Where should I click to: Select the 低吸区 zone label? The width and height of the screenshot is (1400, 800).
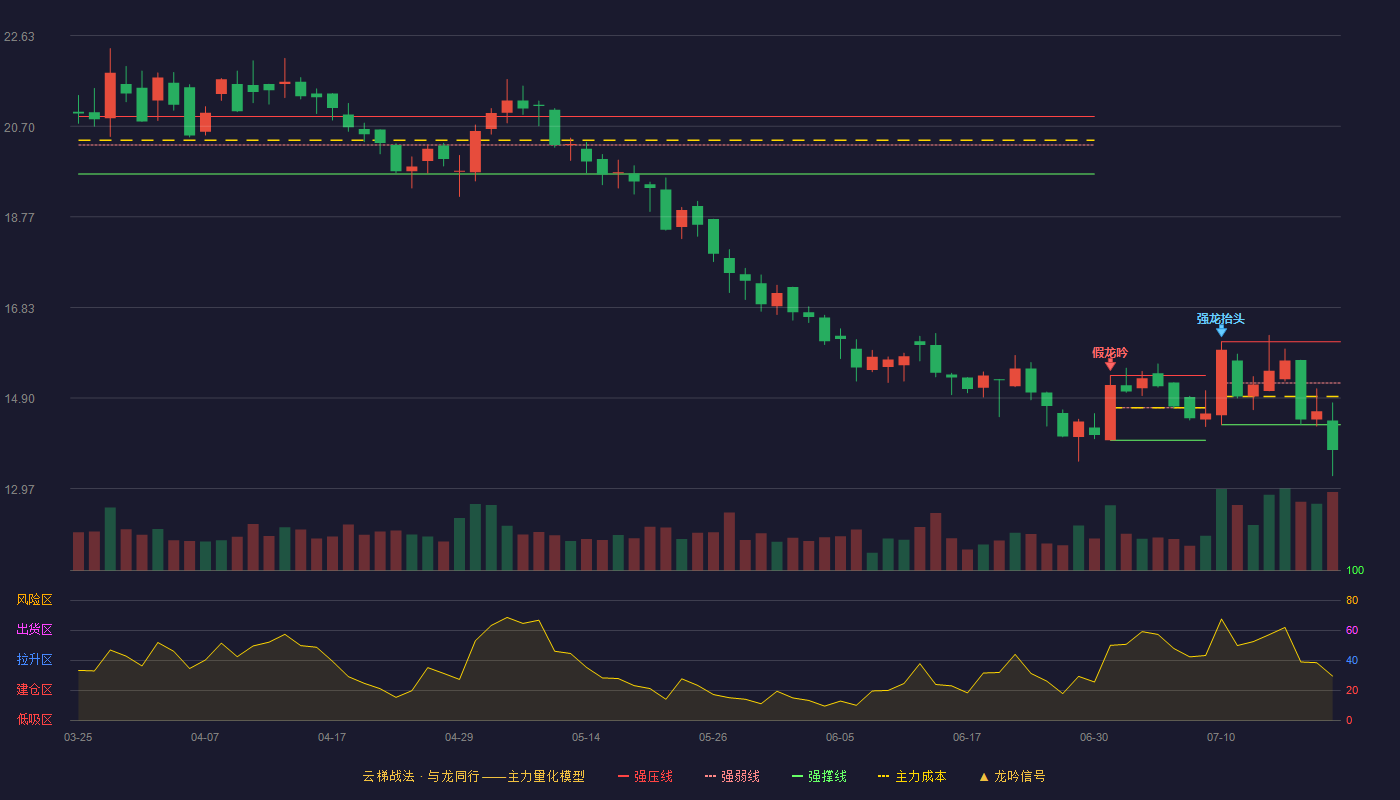click(x=34, y=719)
